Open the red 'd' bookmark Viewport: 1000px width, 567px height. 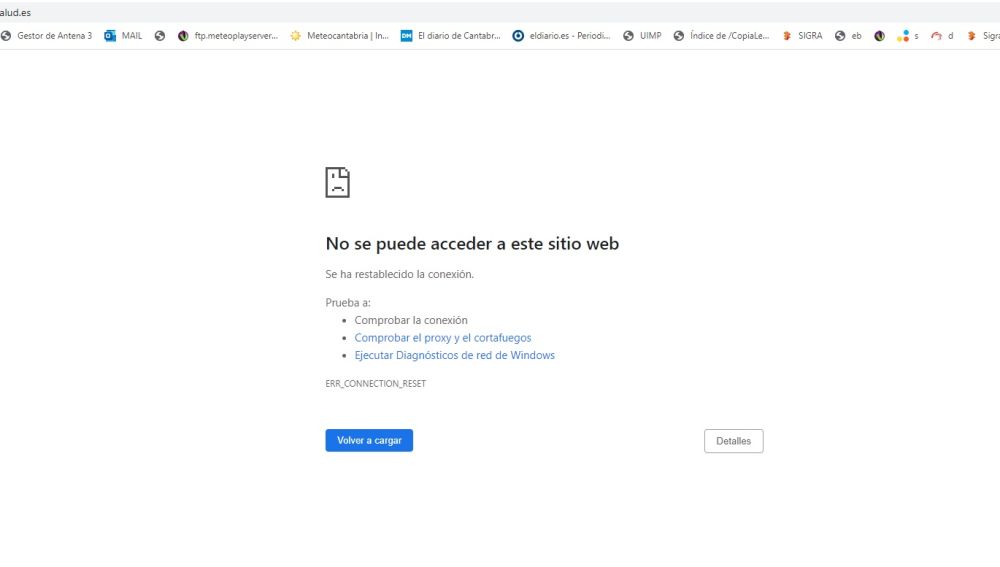coord(942,36)
